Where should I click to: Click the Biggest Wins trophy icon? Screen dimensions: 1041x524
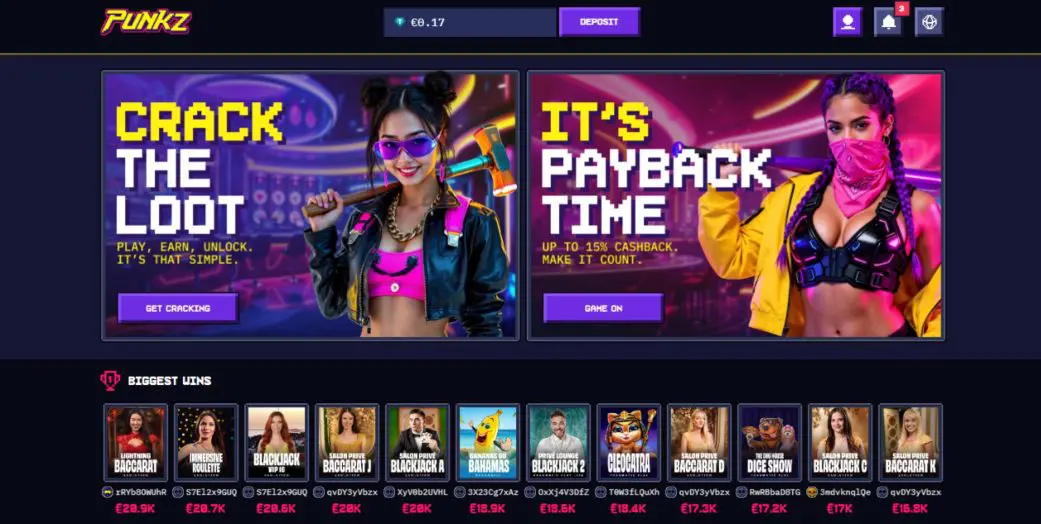click(x=110, y=381)
